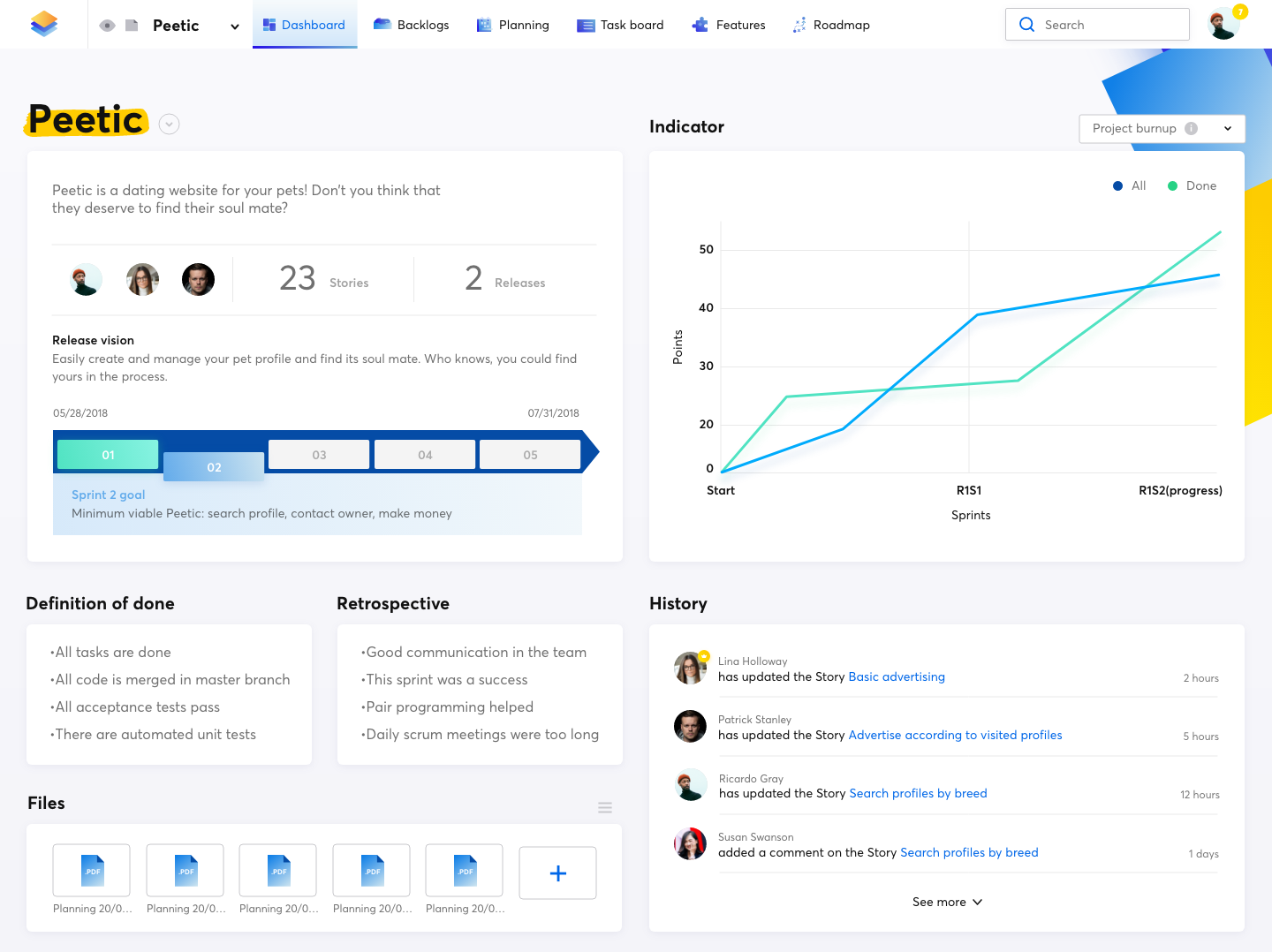Click 'Pair programming helped' retrospective item
The height and width of the screenshot is (952, 1272).
point(447,707)
